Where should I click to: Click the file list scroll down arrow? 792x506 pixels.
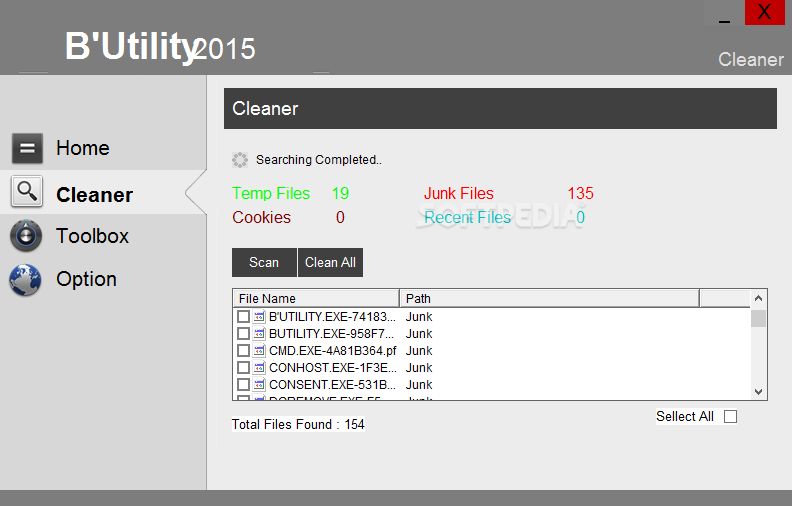(758, 391)
